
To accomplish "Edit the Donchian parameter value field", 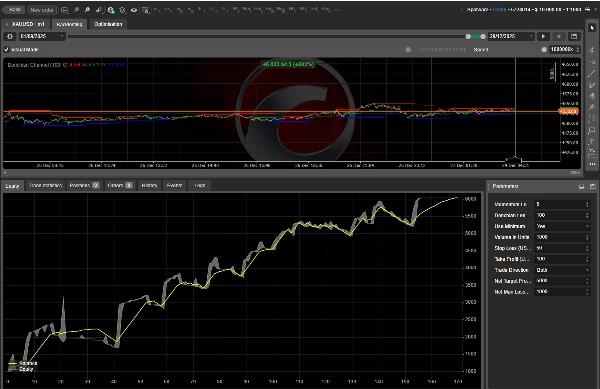I will 562,215.
